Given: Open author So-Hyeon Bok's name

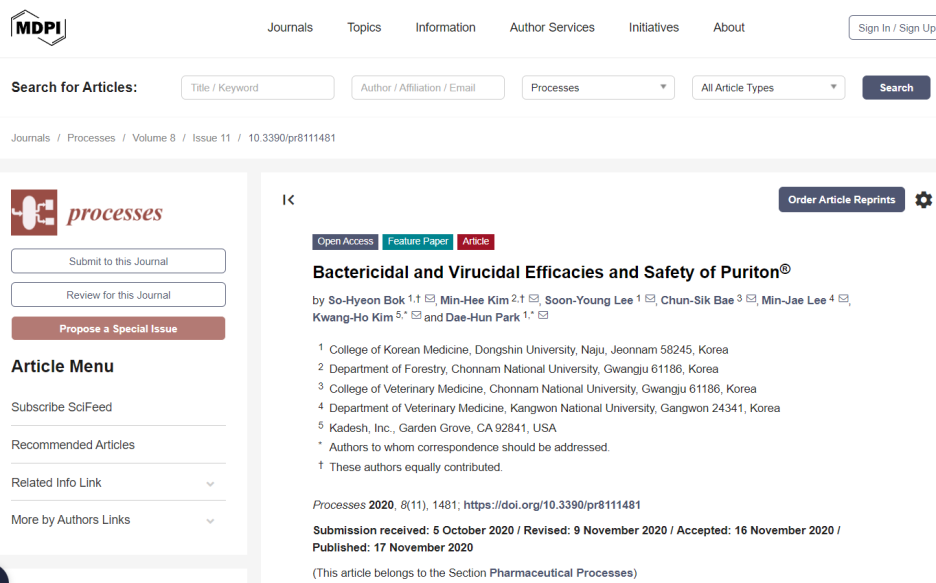Looking at the screenshot, I should pyautogui.click(x=367, y=300).
